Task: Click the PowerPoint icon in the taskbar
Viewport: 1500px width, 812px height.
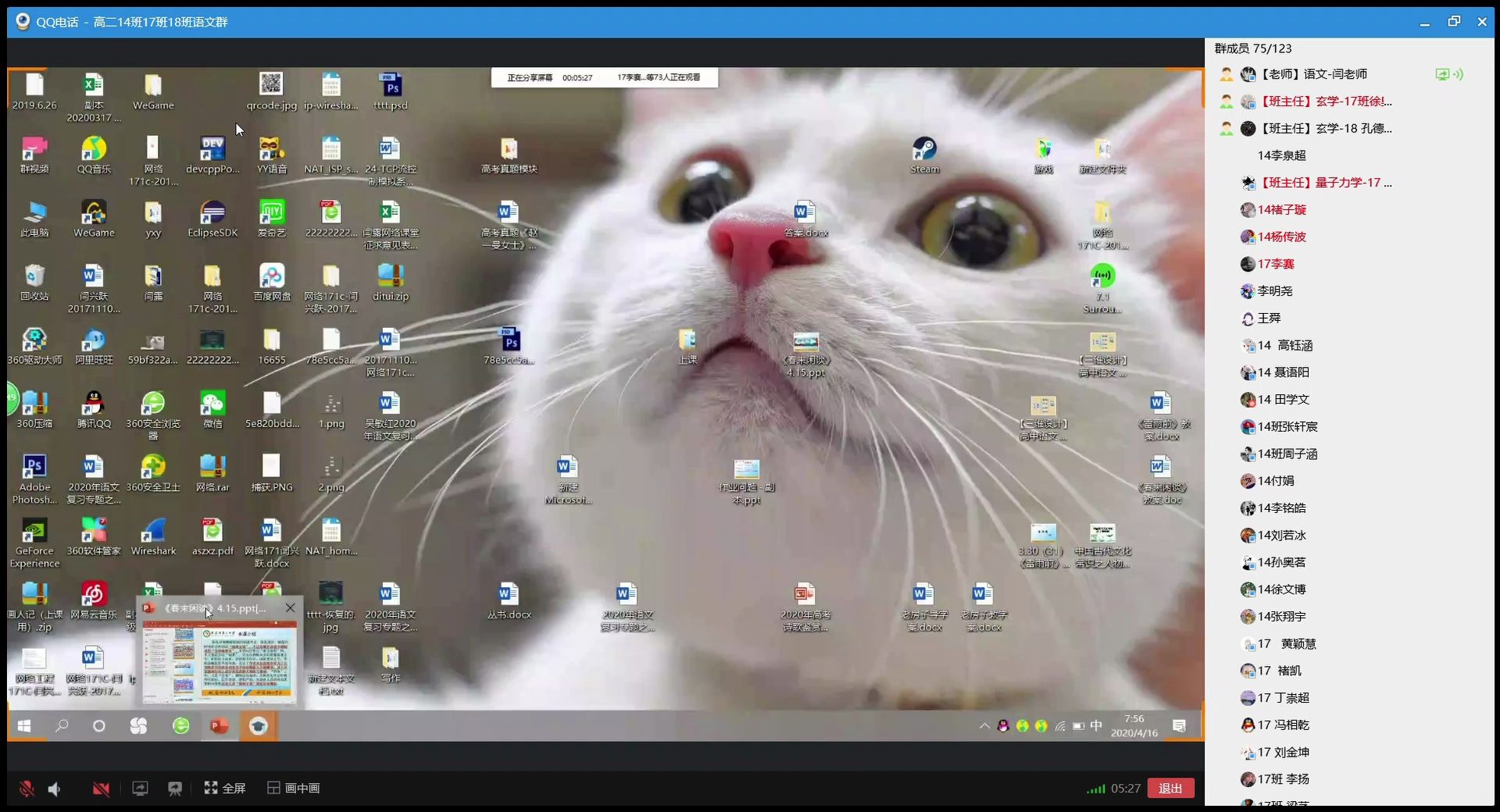Action: [x=219, y=726]
